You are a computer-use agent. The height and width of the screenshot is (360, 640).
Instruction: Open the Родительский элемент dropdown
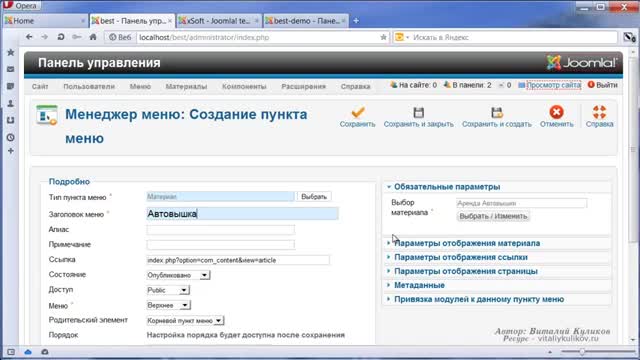click(185, 321)
